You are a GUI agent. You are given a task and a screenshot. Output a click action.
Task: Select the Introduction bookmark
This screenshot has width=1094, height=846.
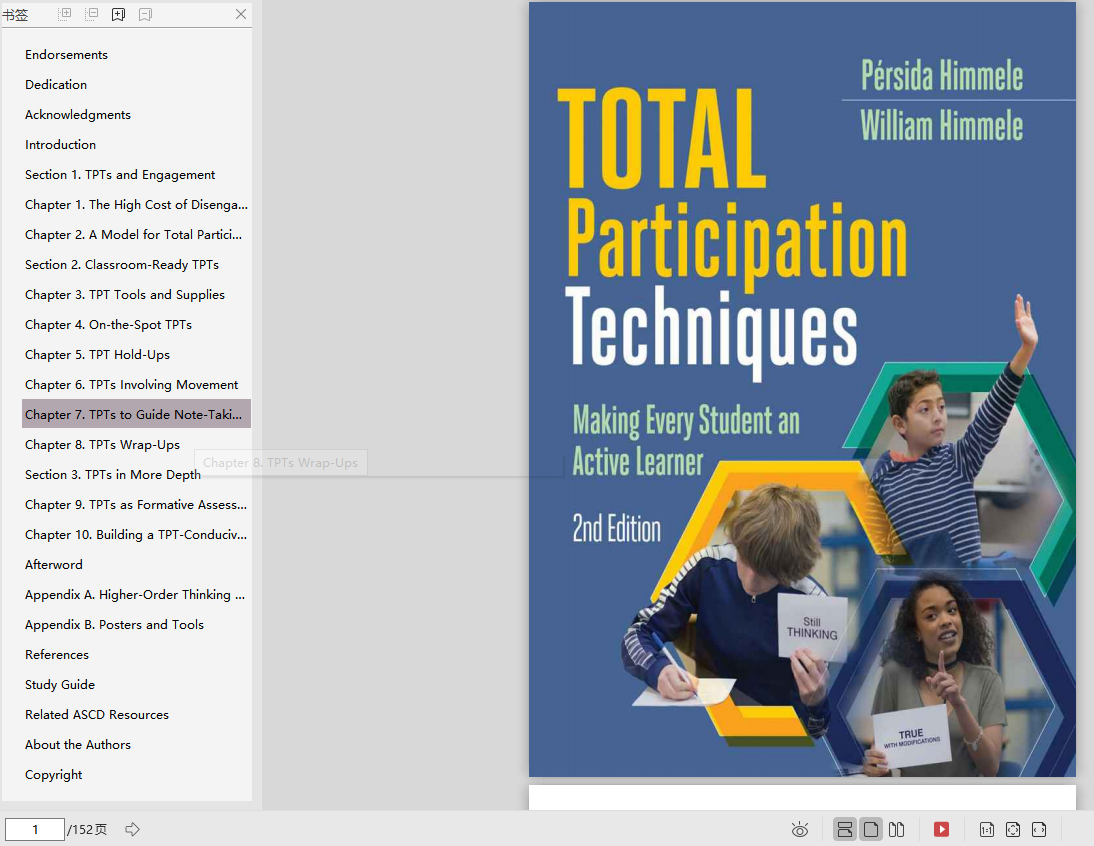click(x=61, y=144)
